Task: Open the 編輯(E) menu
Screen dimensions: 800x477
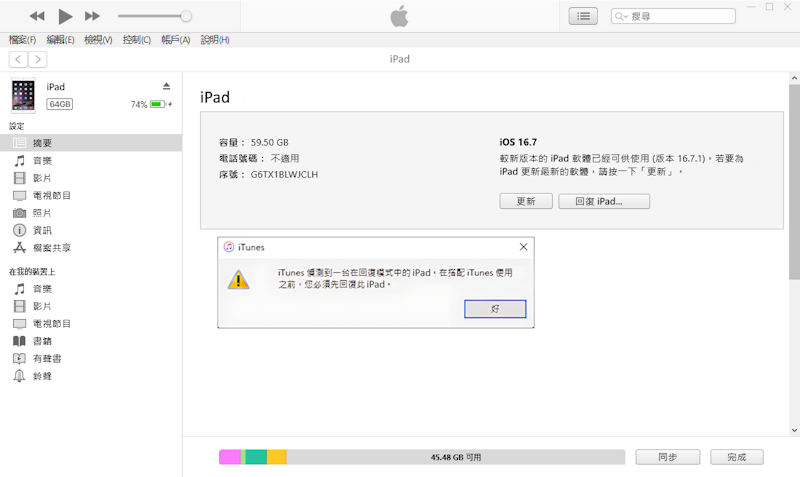Action: click(60, 40)
